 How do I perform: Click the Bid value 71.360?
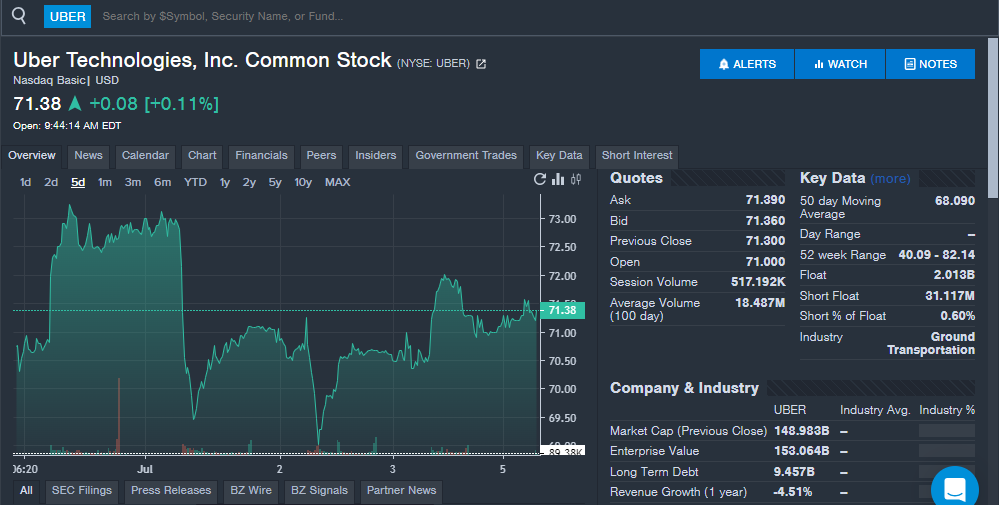coord(765,221)
